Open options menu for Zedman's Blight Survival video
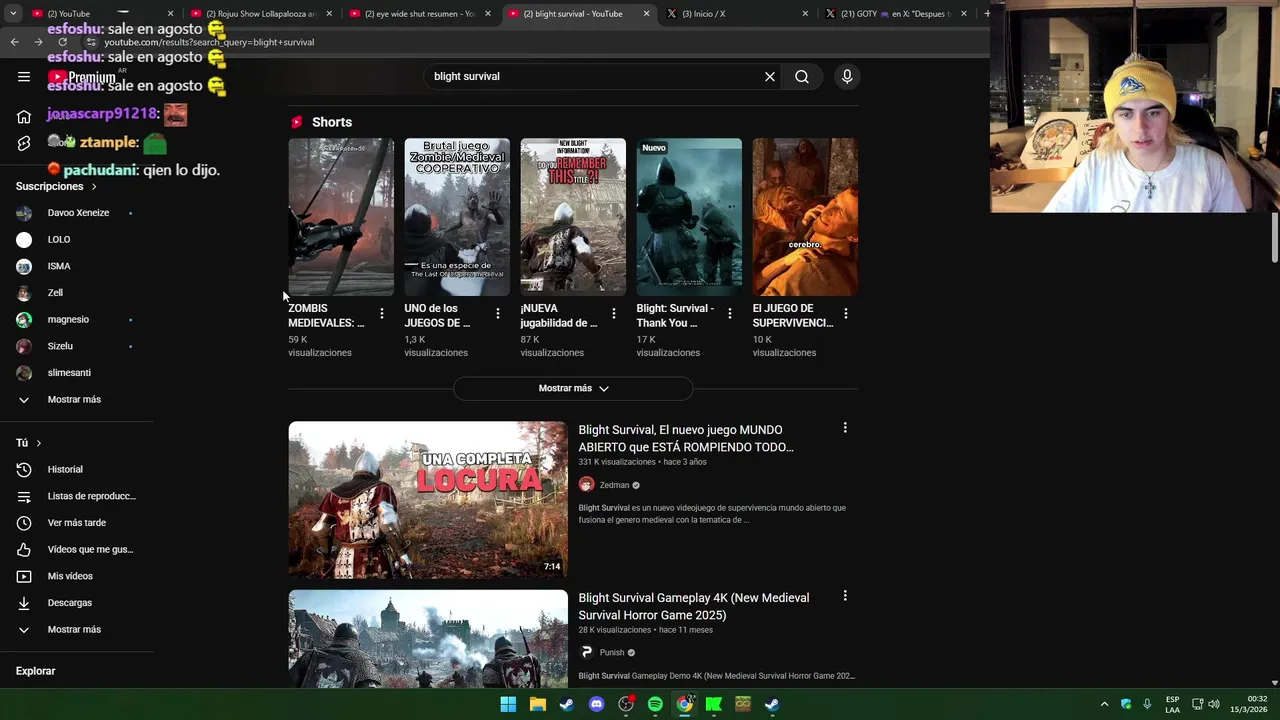Image resolution: width=1280 pixels, height=720 pixels. coord(845,428)
